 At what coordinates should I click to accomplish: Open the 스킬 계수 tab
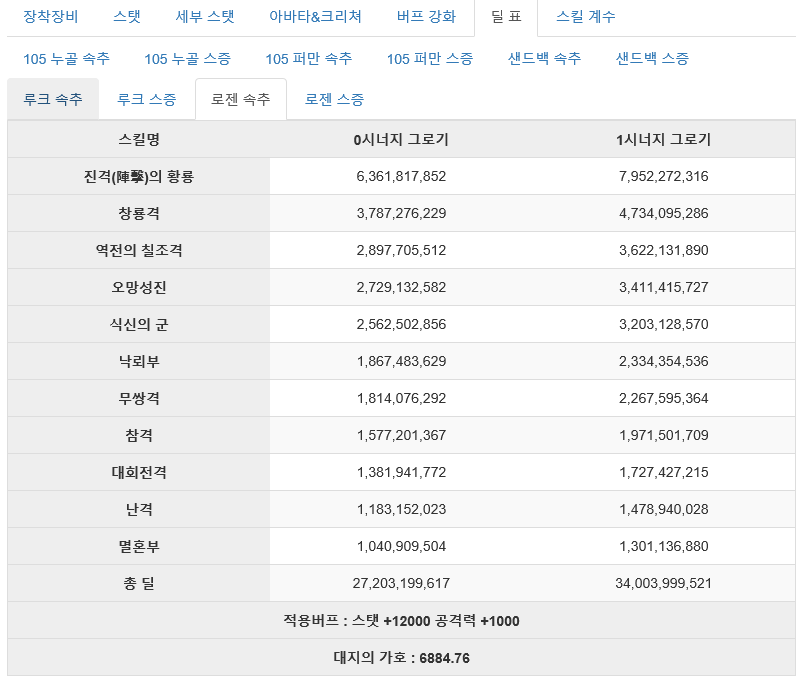tap(586, 17)
